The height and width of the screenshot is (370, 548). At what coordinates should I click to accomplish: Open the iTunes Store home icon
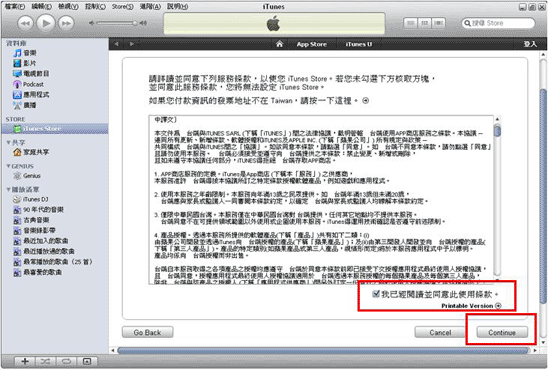279,44
